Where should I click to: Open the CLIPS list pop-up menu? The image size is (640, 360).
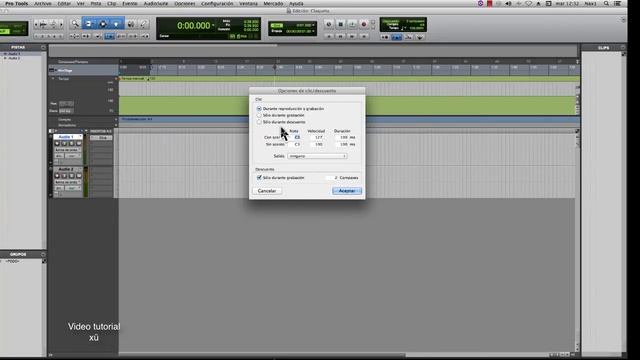[623, 47]
